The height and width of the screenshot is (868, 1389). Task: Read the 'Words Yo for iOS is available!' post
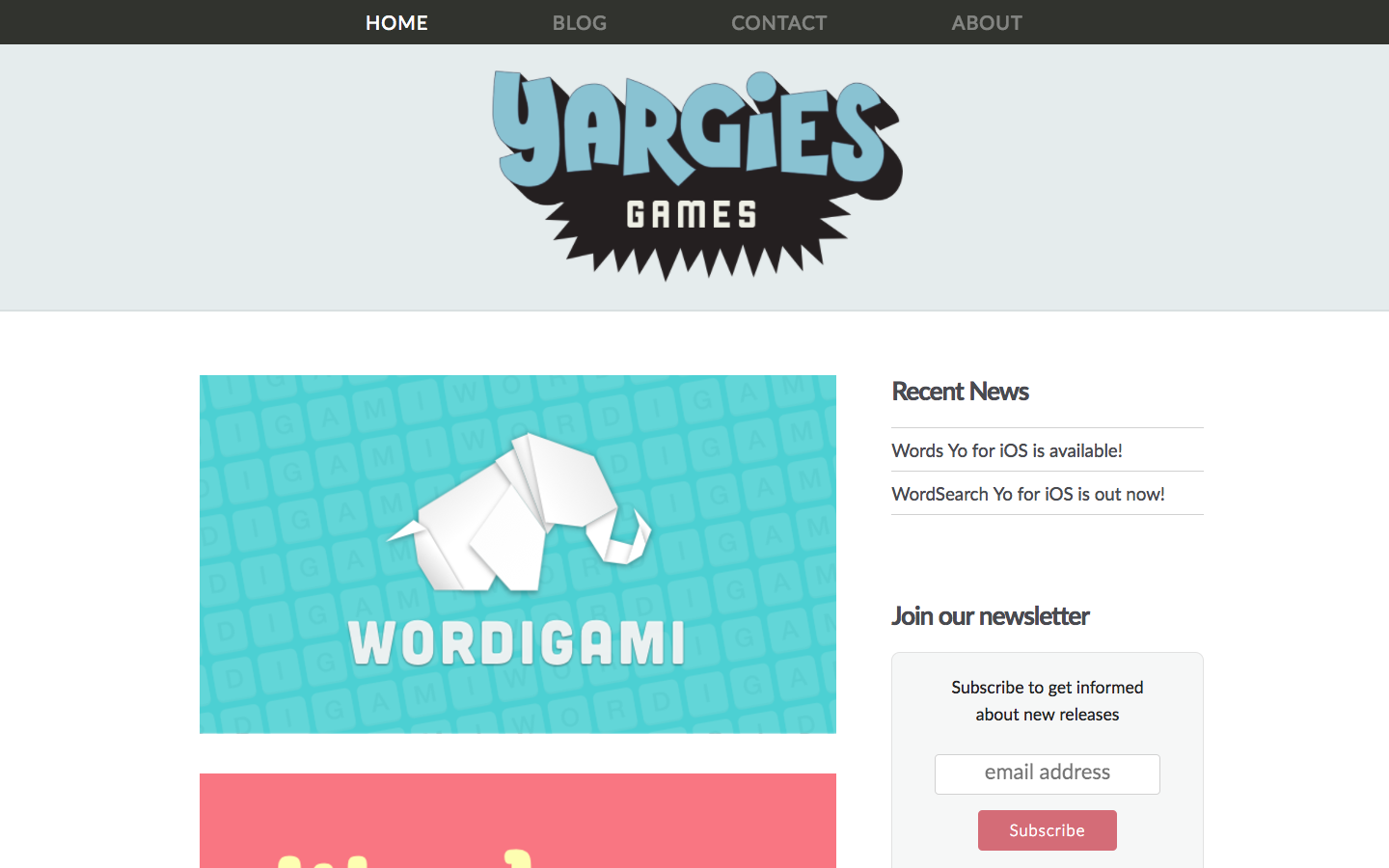[x=1007, y=450]
